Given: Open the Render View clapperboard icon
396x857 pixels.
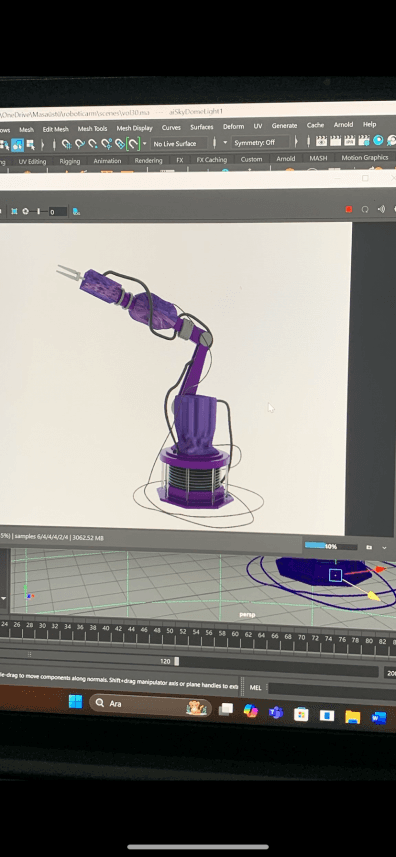Looking at the screenshot, I should pos(322,141).
